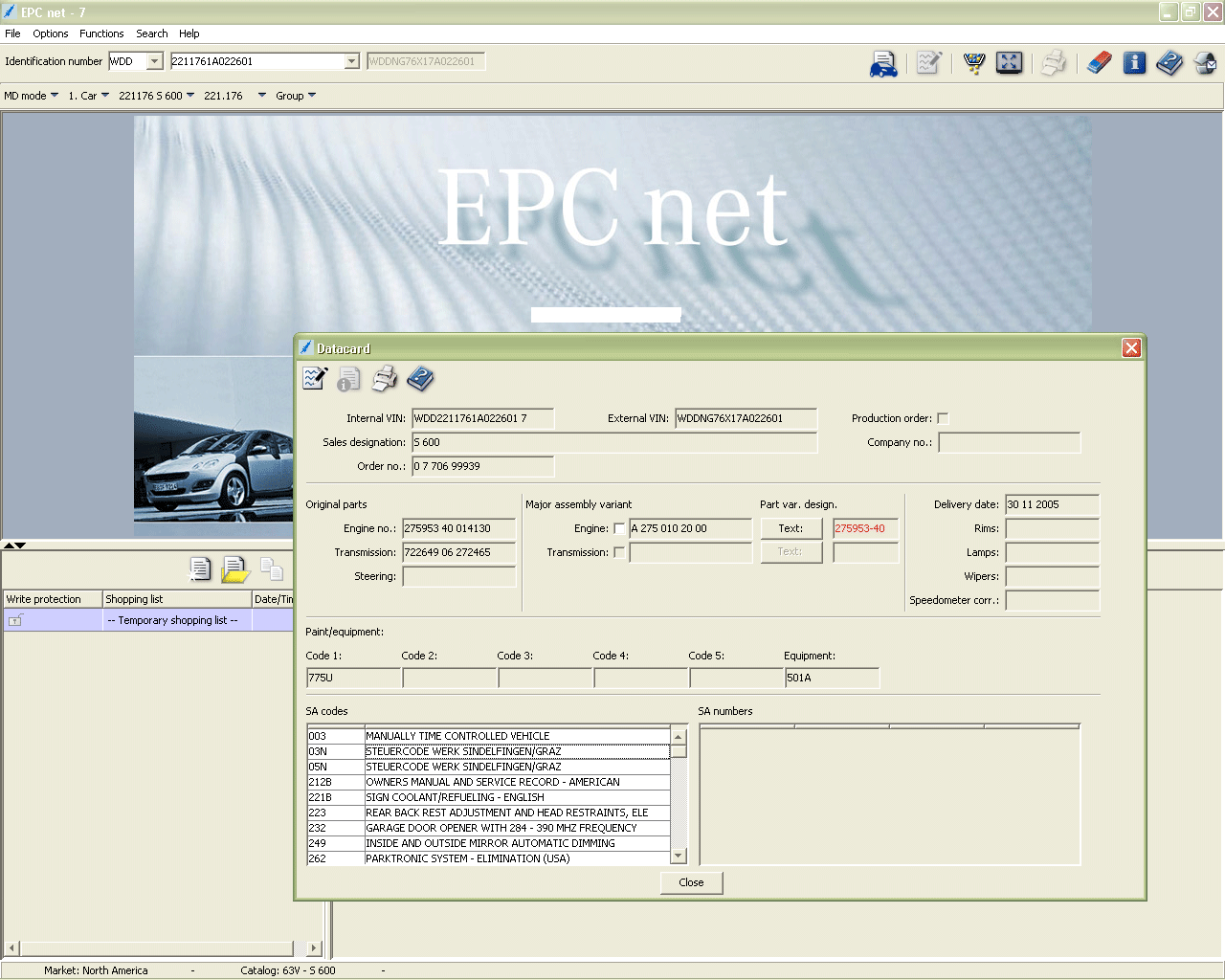Click the notes pencil icon in main toolbar
The image size is (1225, 980).
click(928, 63)
